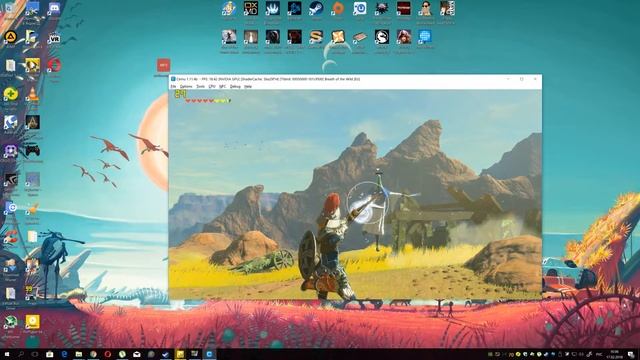The image size is (640, 360).
Task: Open the SteamVR desktop shortcut
Action: [54, 38]
